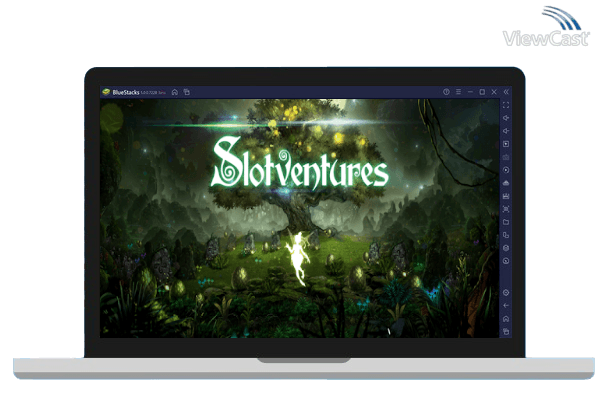Click the glowing fairy in the game
Viewport: 602px width, 414px height.
coord(298,258)
